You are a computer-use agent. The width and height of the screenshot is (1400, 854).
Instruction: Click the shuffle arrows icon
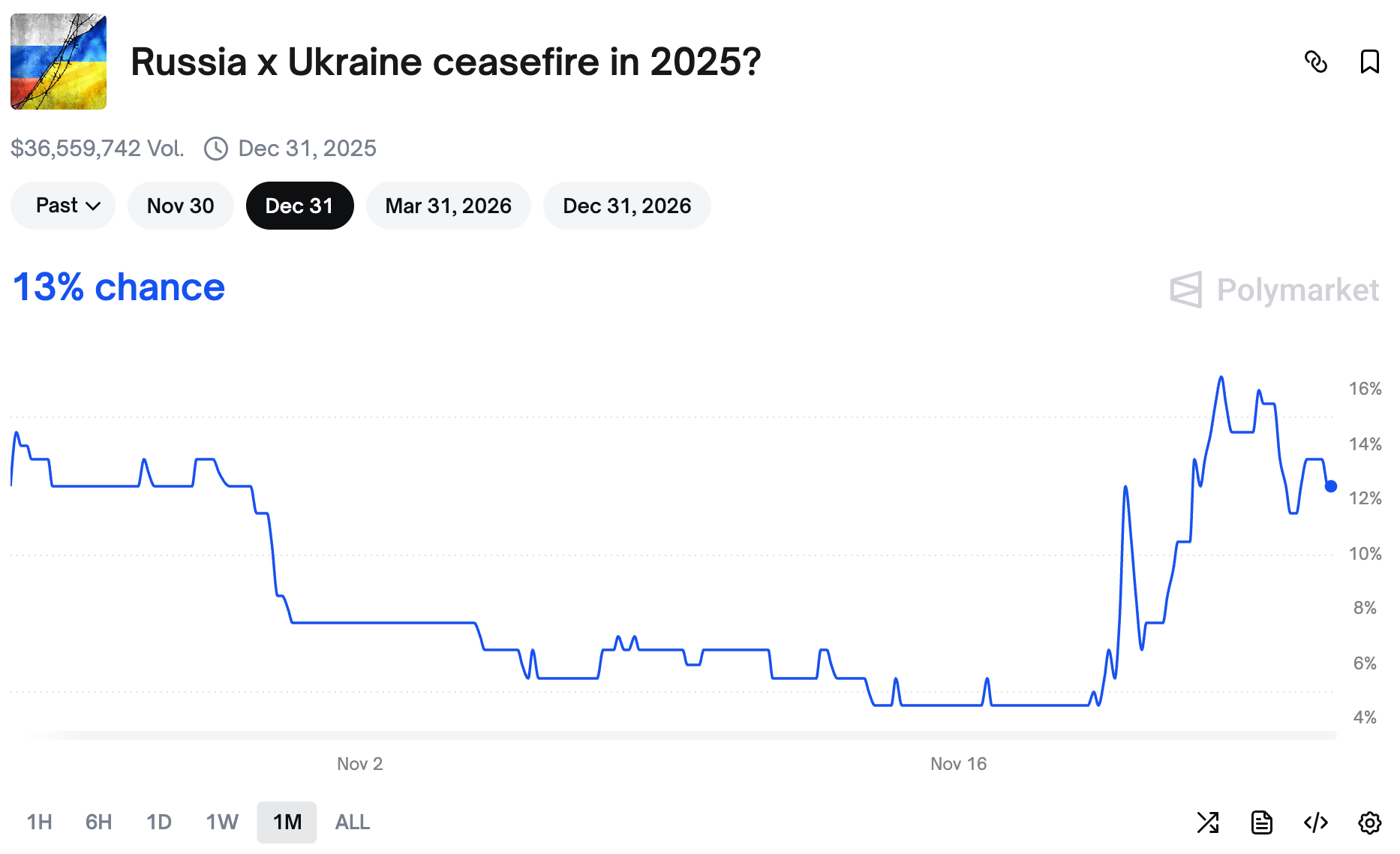(x=1208, y=822)
